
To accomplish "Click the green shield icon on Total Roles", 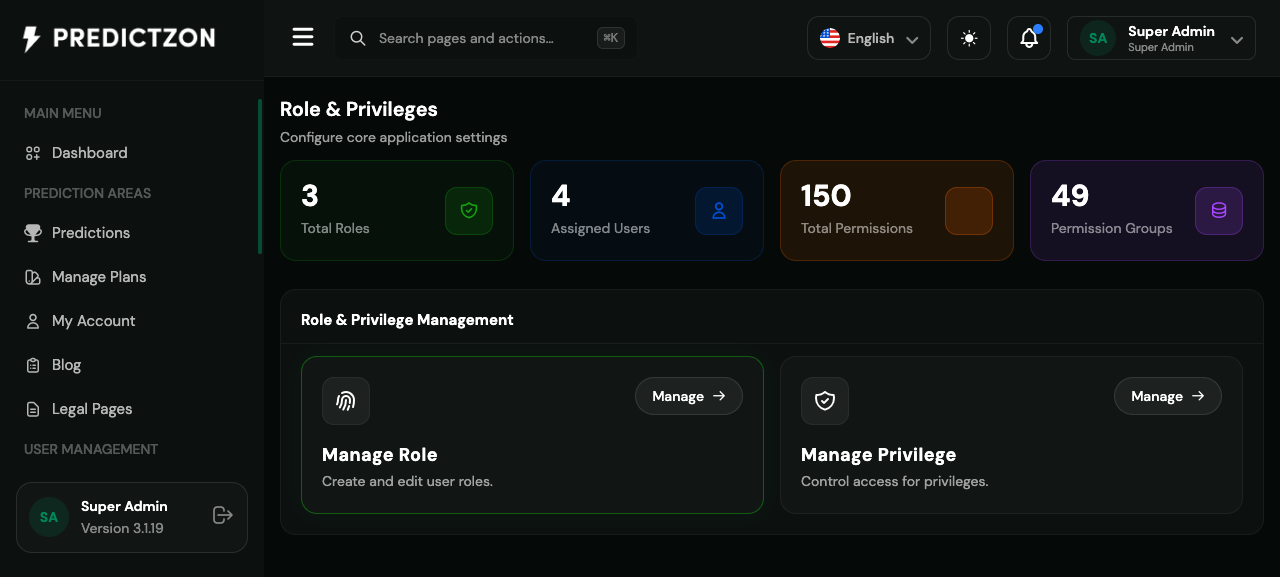I will [469, 211].
